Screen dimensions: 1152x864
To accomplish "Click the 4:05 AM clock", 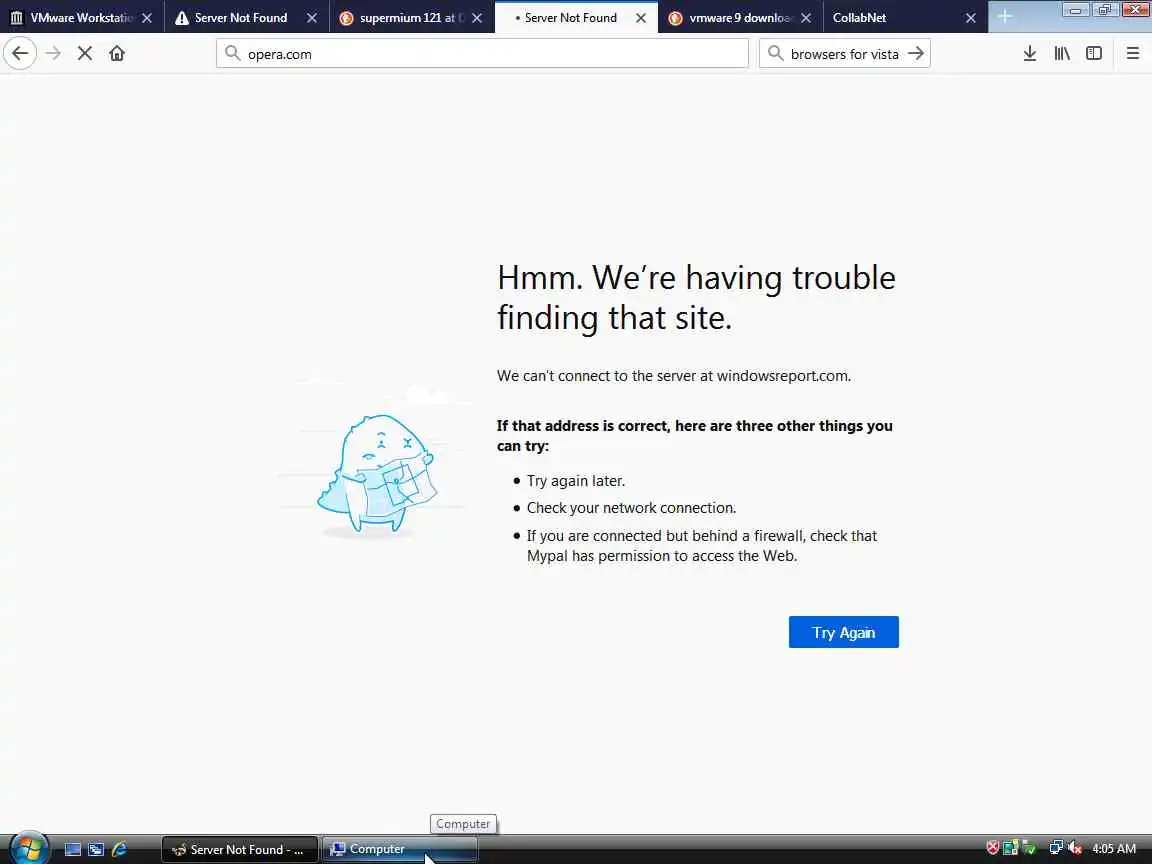I will [x=1114, y=849].
